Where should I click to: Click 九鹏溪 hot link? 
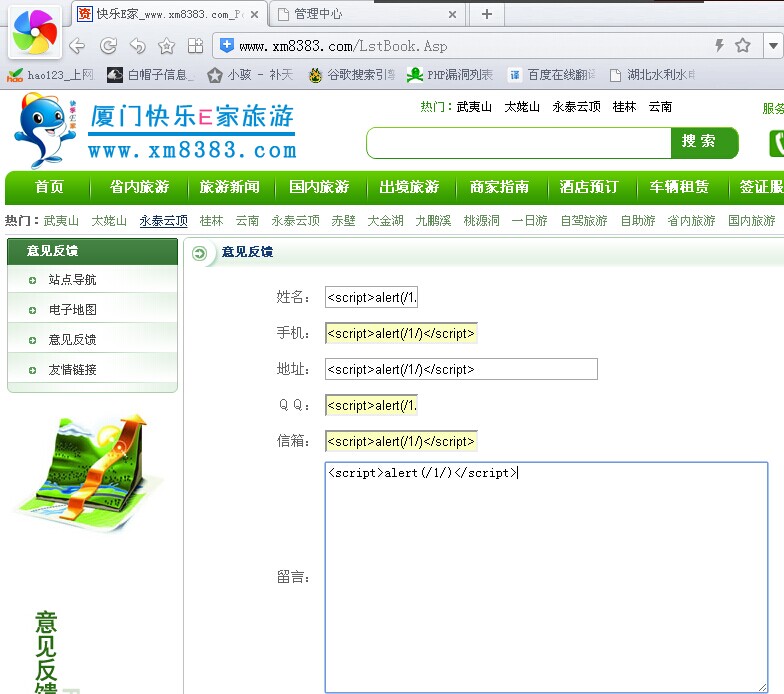click(x=433, y=220)
